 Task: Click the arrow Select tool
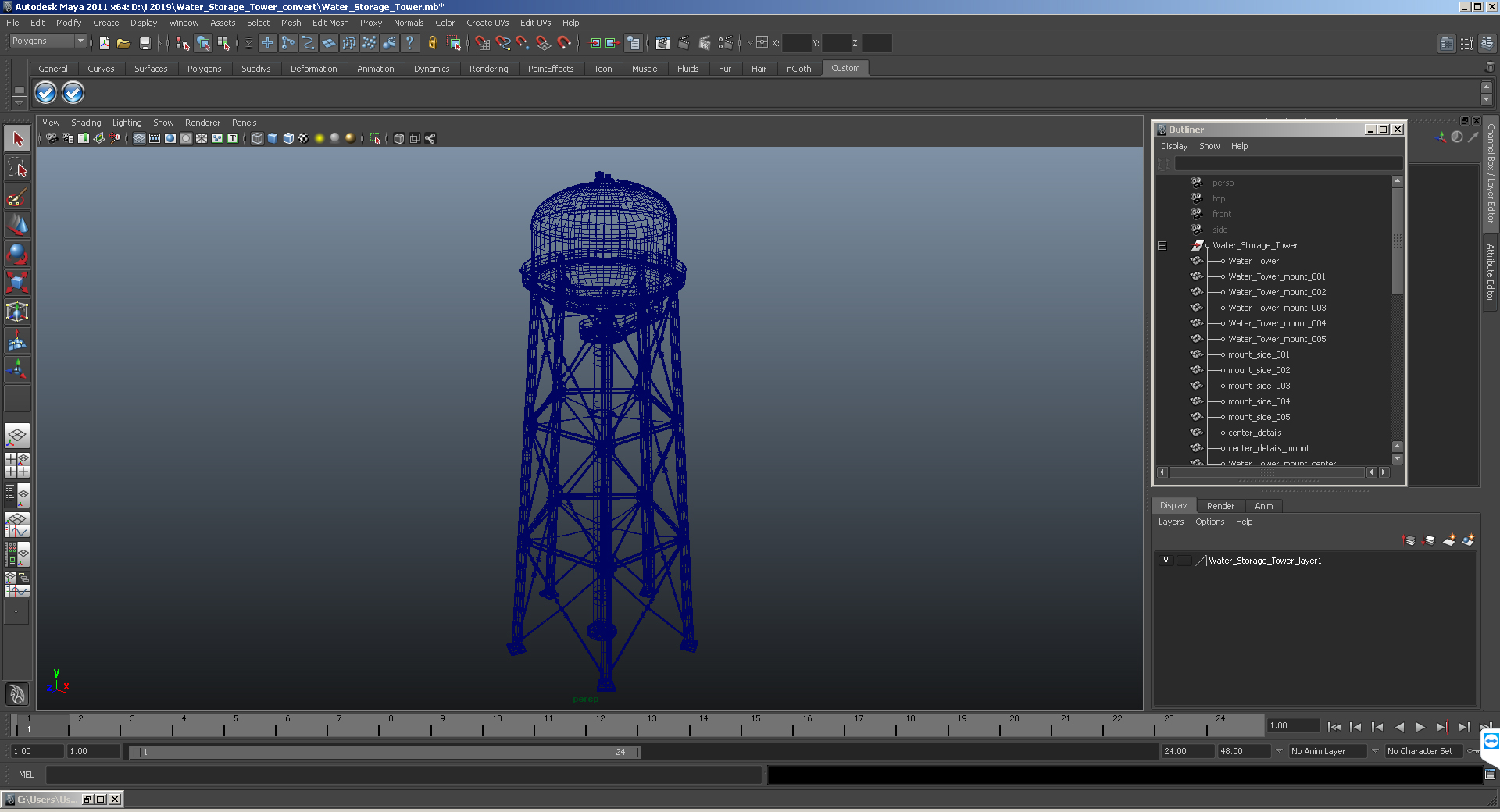17,139
